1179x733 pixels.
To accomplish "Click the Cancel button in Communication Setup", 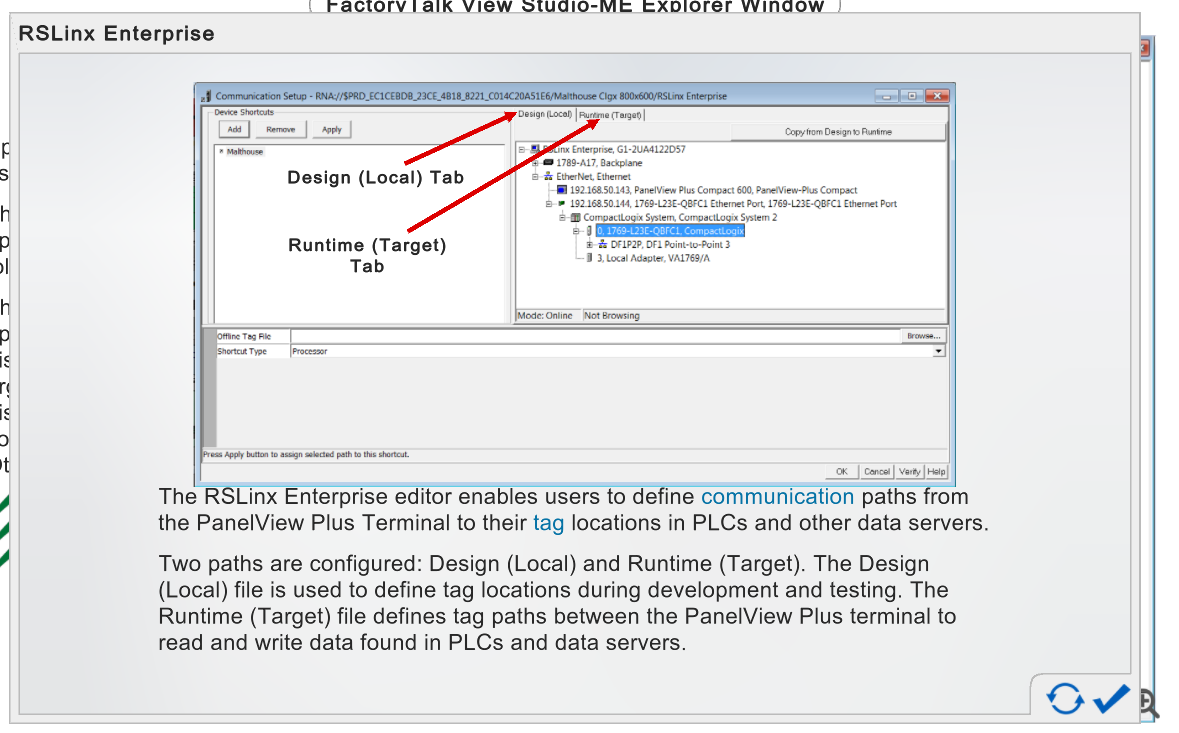I will coord(877,471).
